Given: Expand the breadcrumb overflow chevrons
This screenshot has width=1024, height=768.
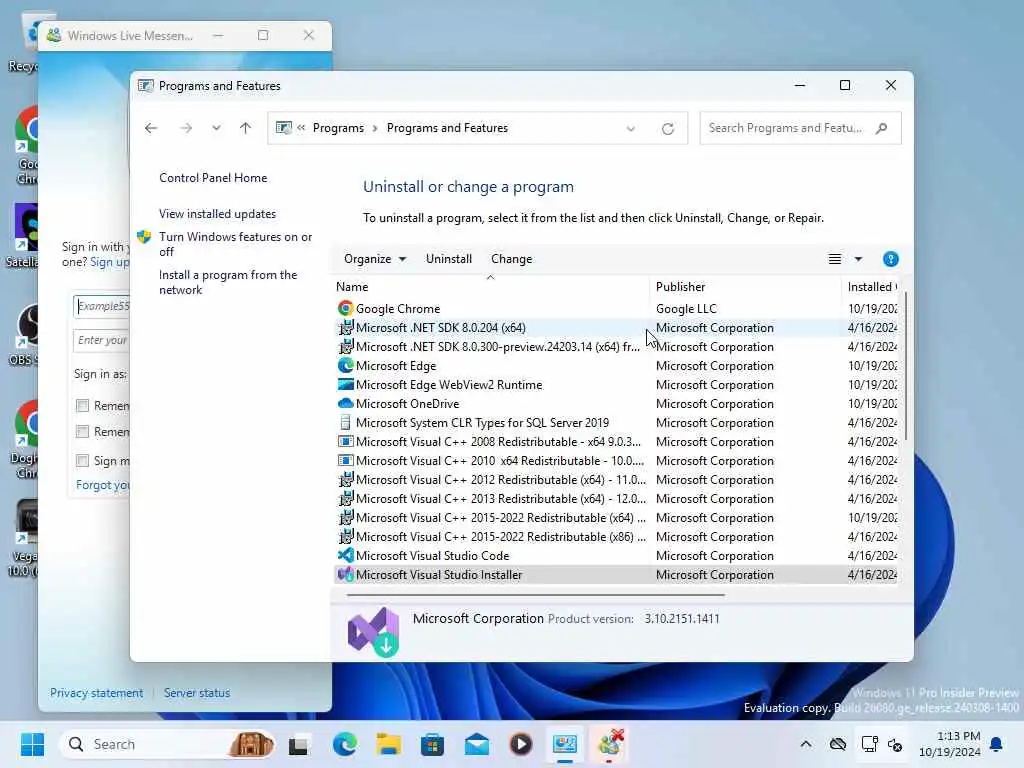Looking at the screenshot, I should pyautogui.click(x=301, y=128).
